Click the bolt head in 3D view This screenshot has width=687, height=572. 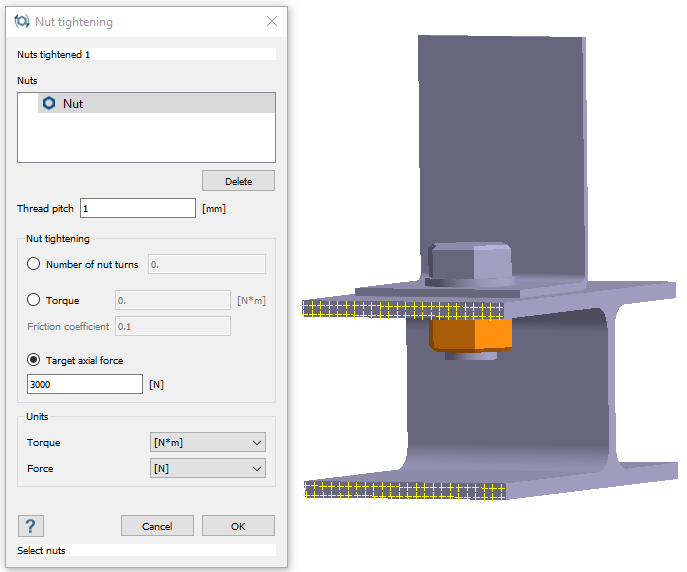click(x=470, y=261)
